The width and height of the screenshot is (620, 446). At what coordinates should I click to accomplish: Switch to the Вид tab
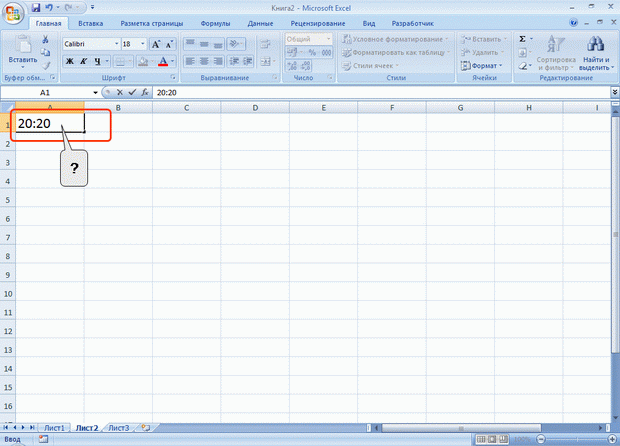coord(369,23)
